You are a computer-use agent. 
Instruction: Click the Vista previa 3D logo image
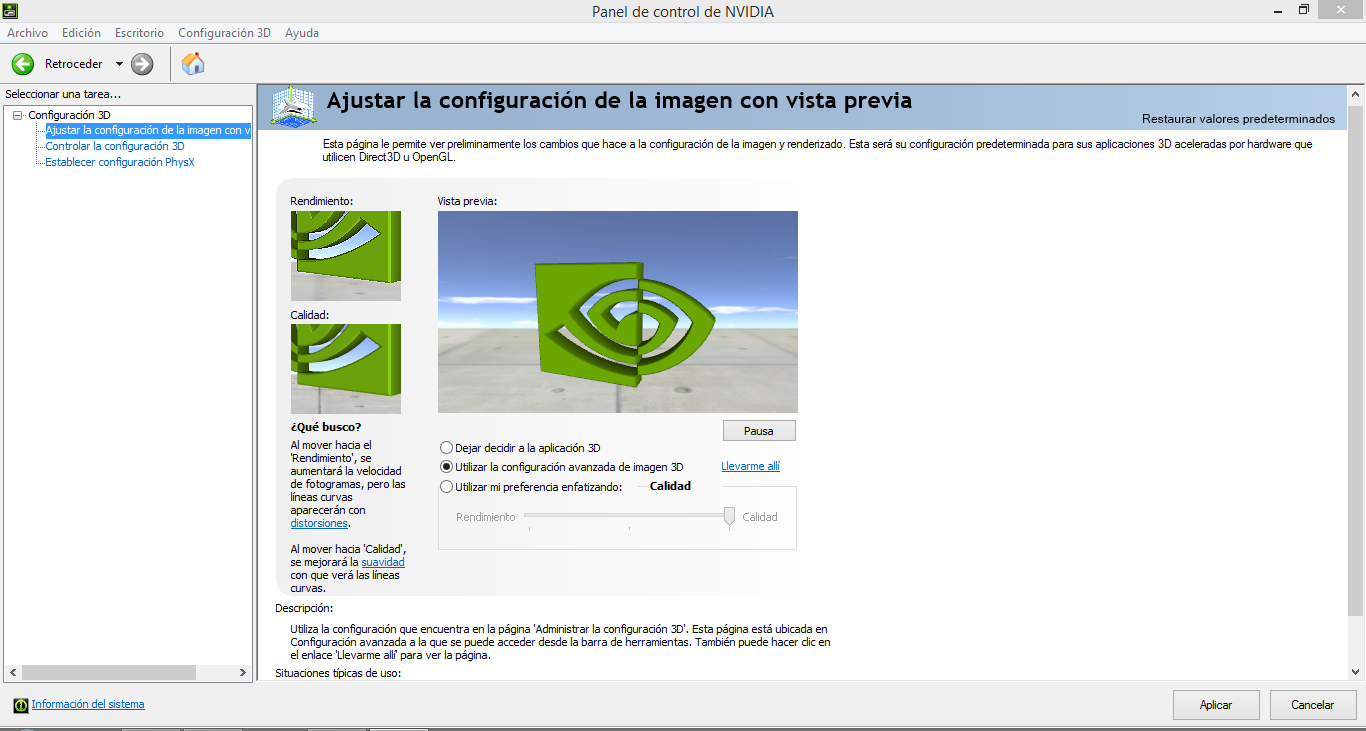(618, 312)
